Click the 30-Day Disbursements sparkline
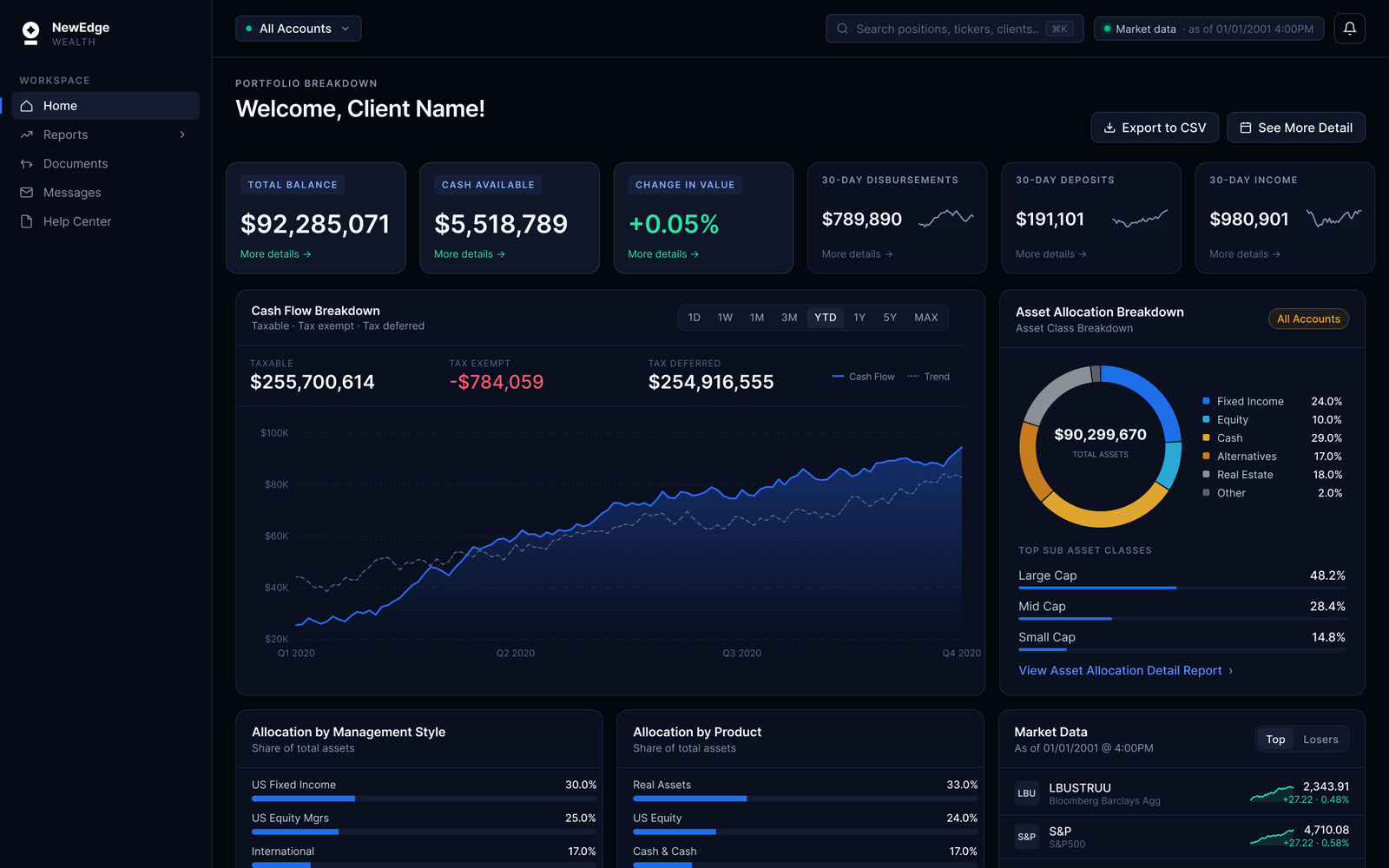 pyautogui.click(x=946, y=218)
